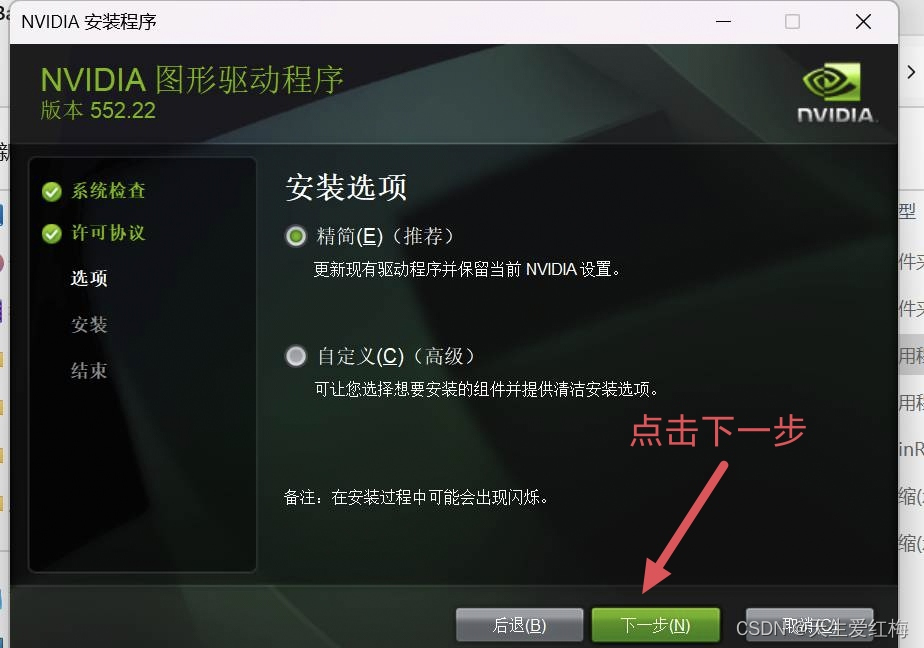Click the NVIDIA 图形驱动程序 title banner
The height and width of the screenshot is (648, 924).
pos(192,80)
